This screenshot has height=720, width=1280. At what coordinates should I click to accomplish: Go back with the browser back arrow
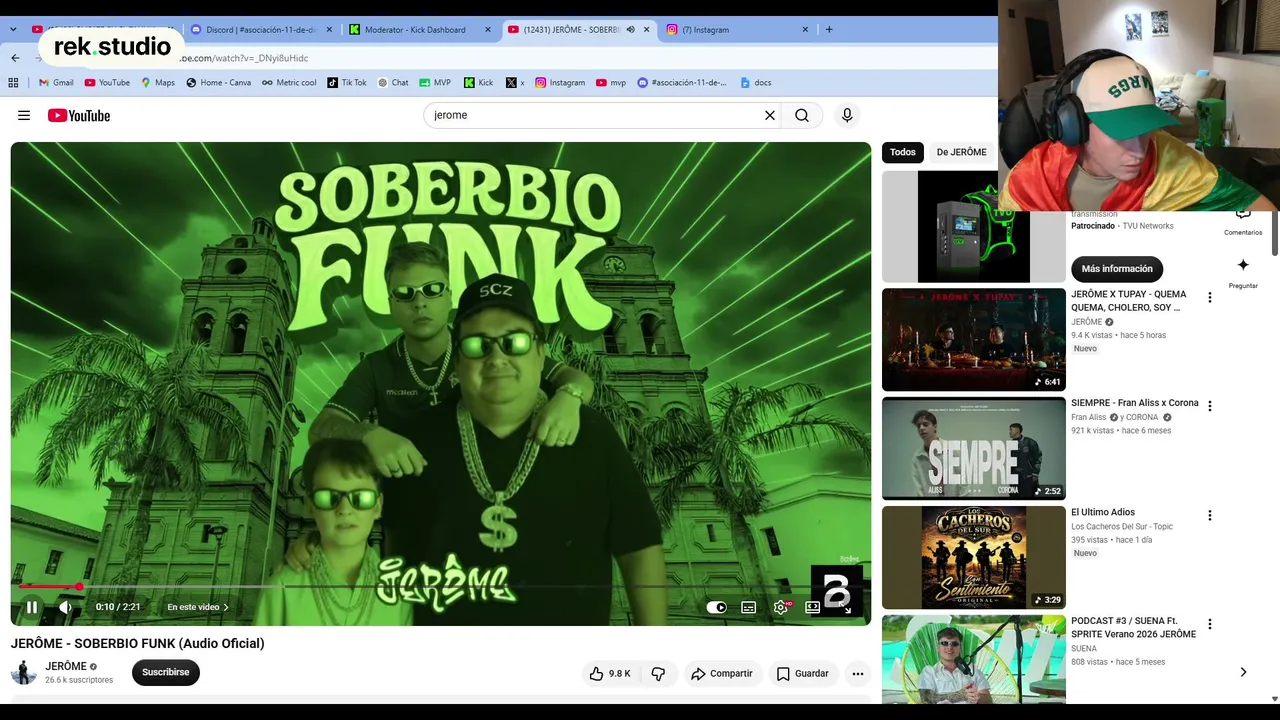click(x=15, y=58)
